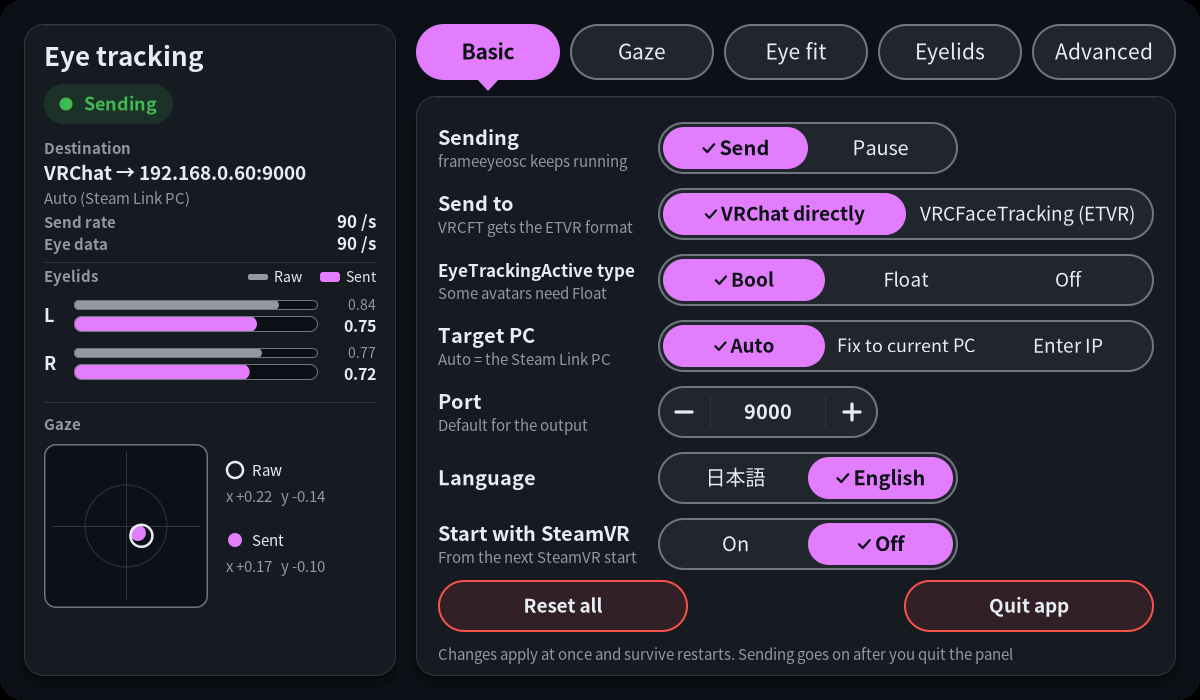Viewport: 1200px width, 700px height.
Task: Click the gaze dot in crosshair plot
Action: [140, 535]
